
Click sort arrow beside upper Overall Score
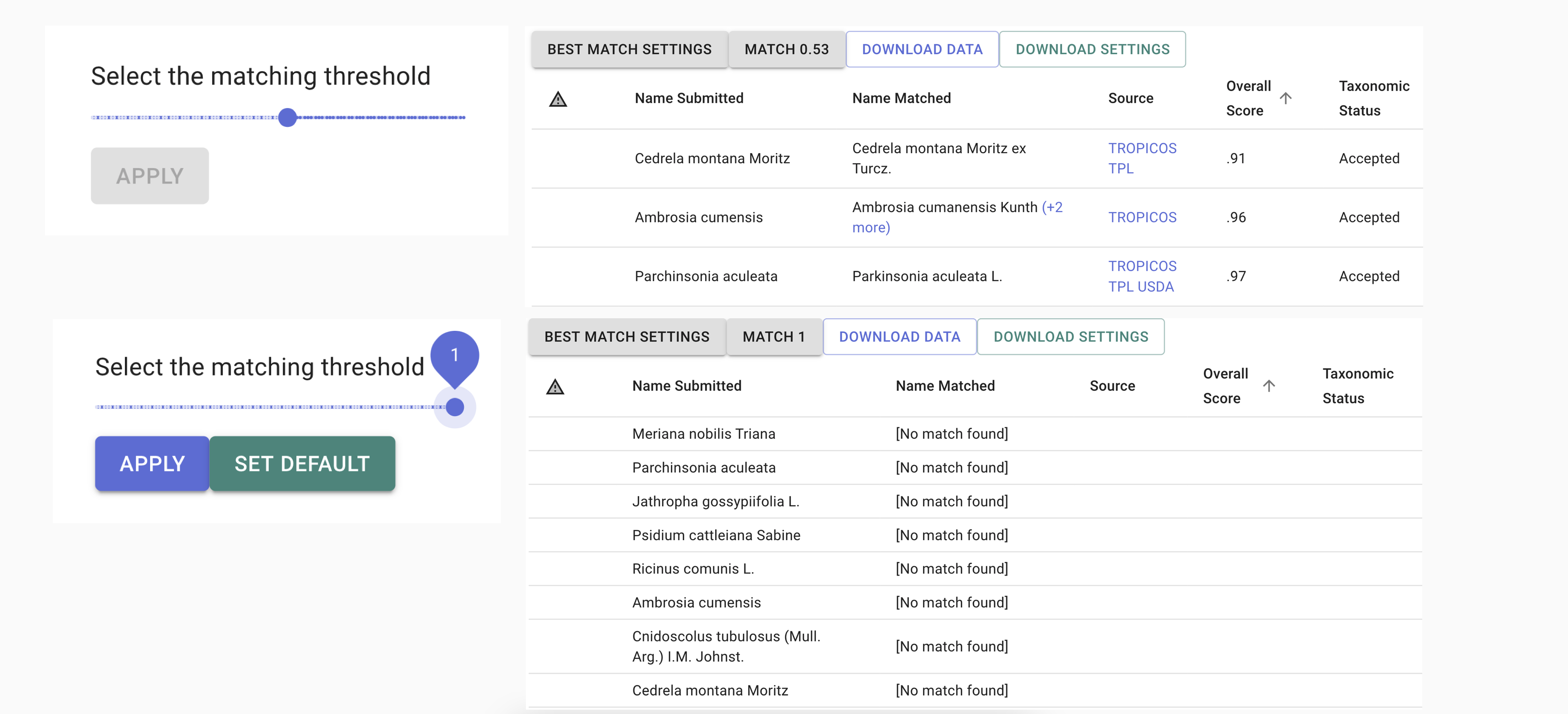(1285, 98)
